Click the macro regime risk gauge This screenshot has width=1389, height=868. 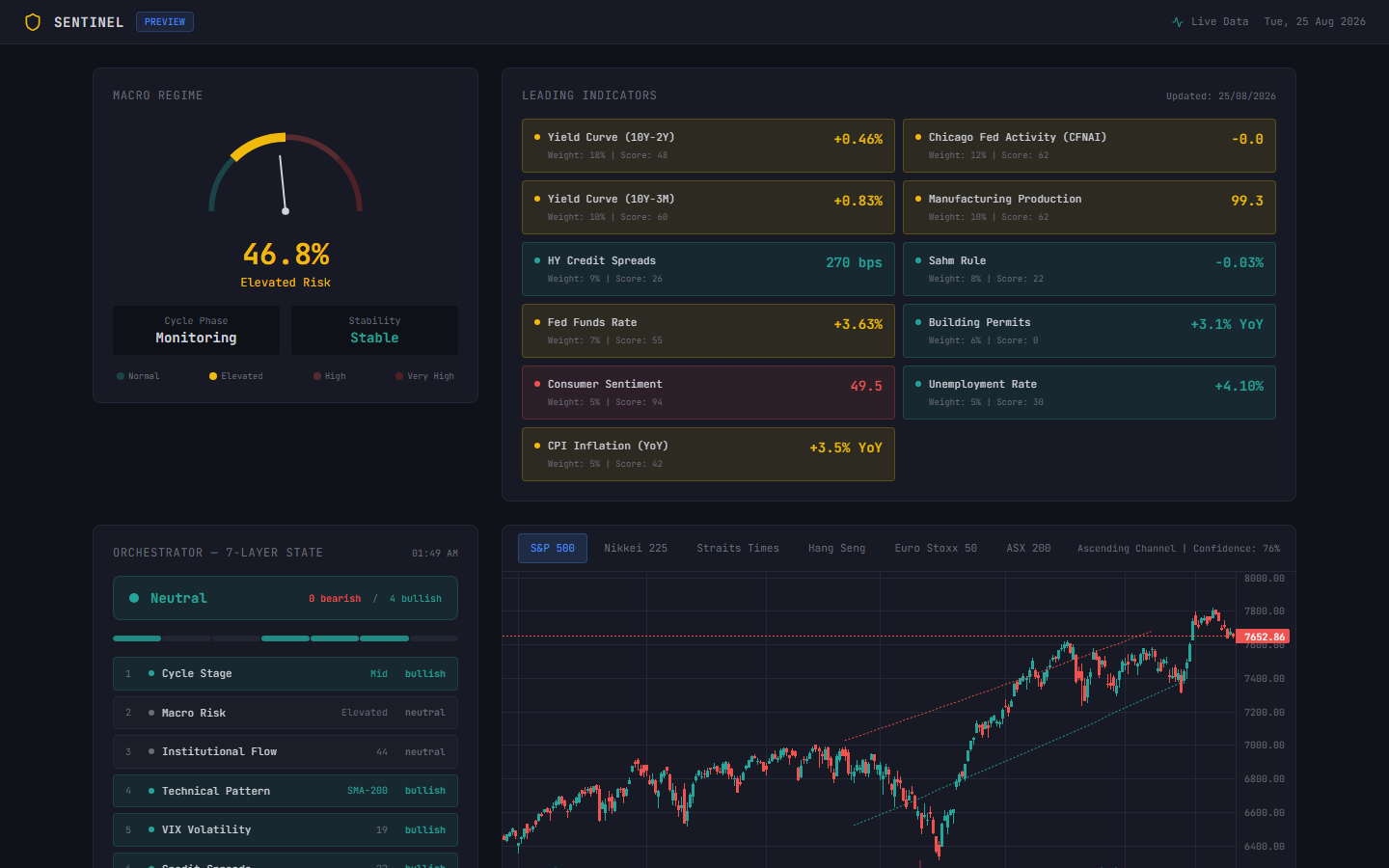[x=286, y=174]
